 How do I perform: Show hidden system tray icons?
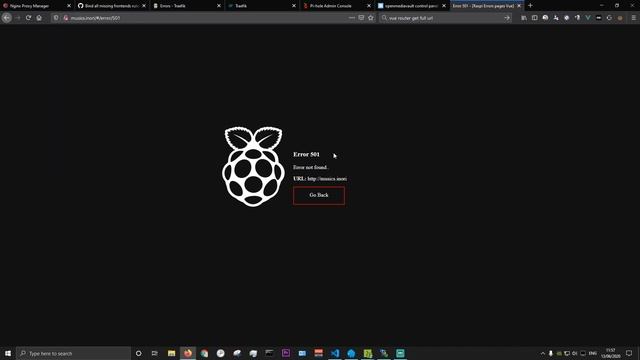tap(542, 353)
